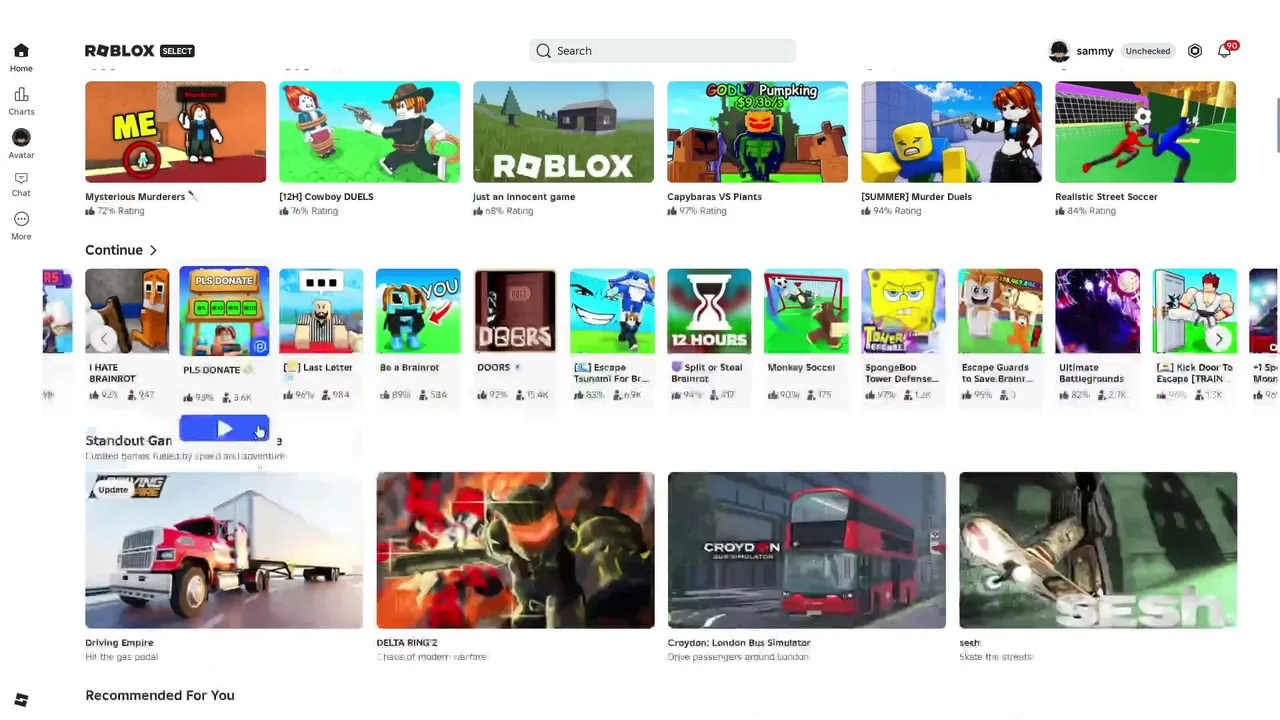Click the DELTA RING 2 title text

[407, 643]
